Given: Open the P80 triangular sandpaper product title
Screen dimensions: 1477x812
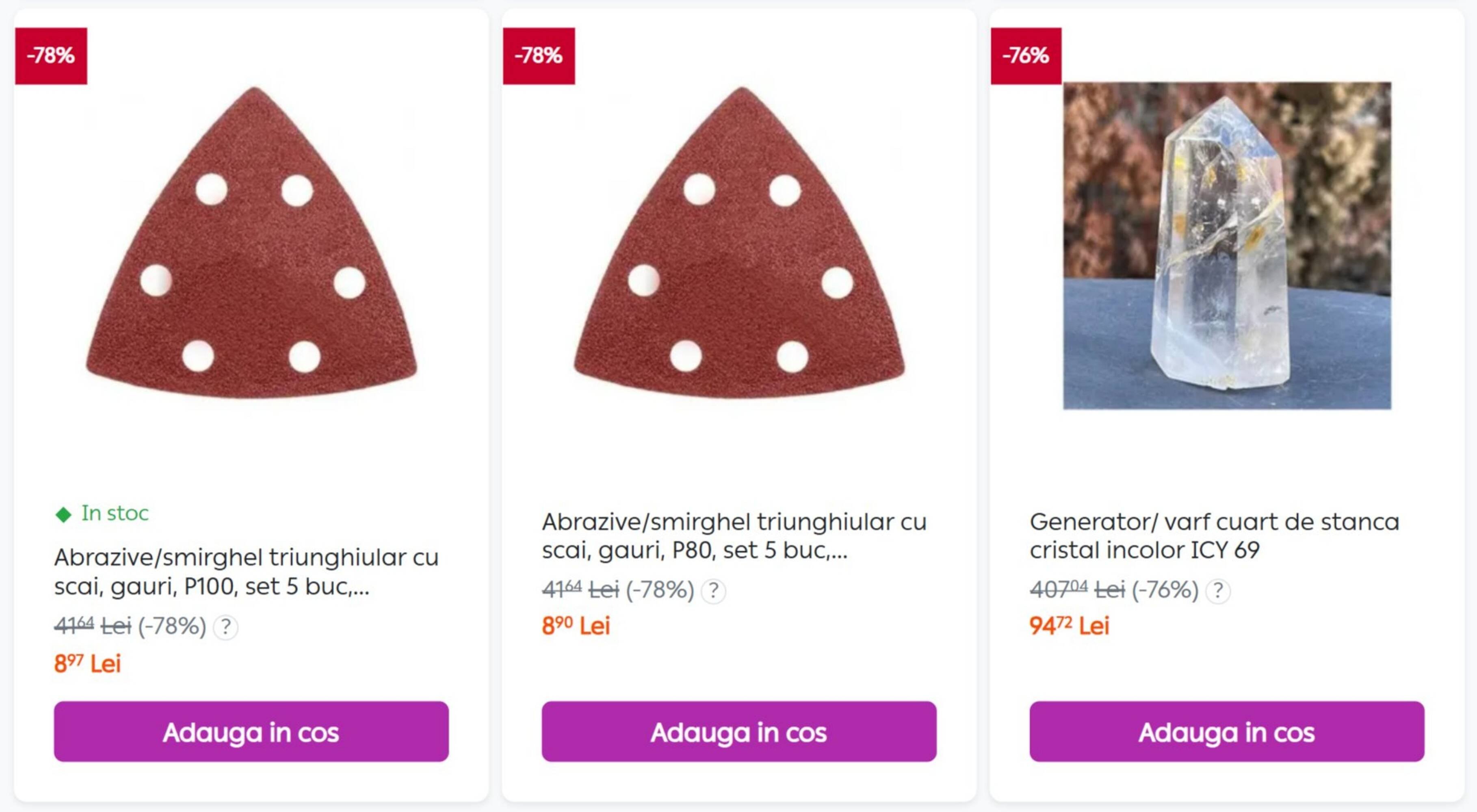Looking at the screenshot, I should pyautogui.click(x=734, y=536).
